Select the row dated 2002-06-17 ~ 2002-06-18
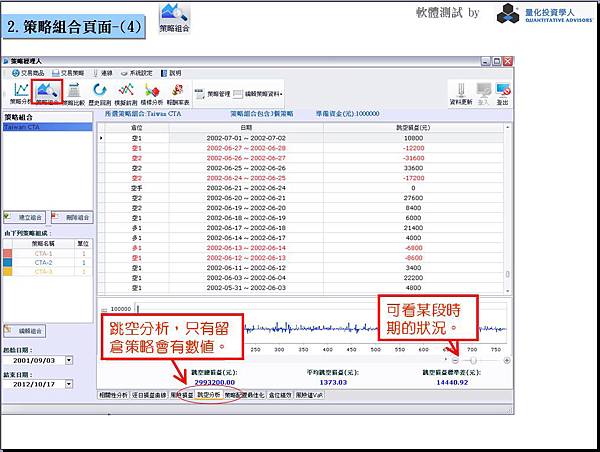Screen dimensions: 600x452 point(301,227)
